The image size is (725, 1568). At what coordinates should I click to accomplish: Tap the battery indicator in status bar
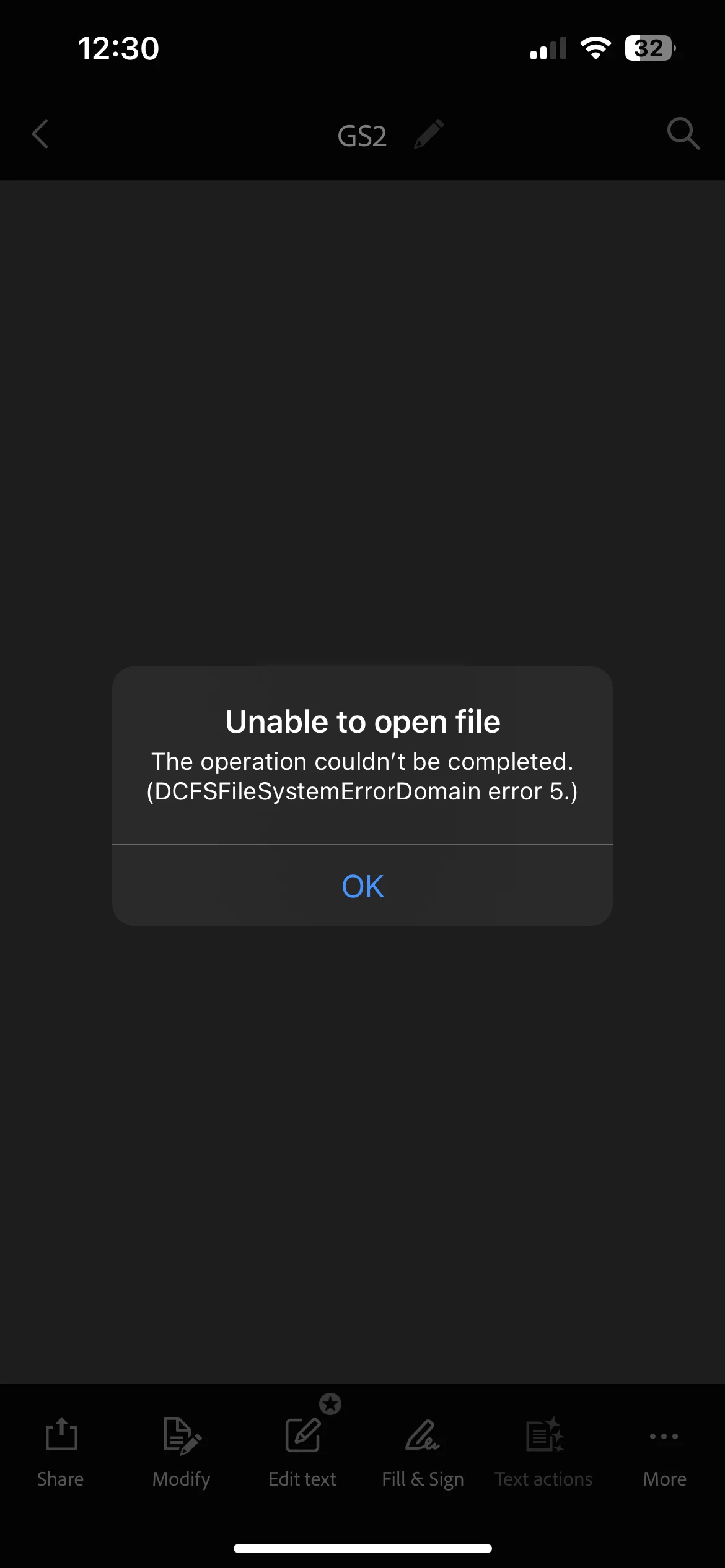tap(649, 48)
